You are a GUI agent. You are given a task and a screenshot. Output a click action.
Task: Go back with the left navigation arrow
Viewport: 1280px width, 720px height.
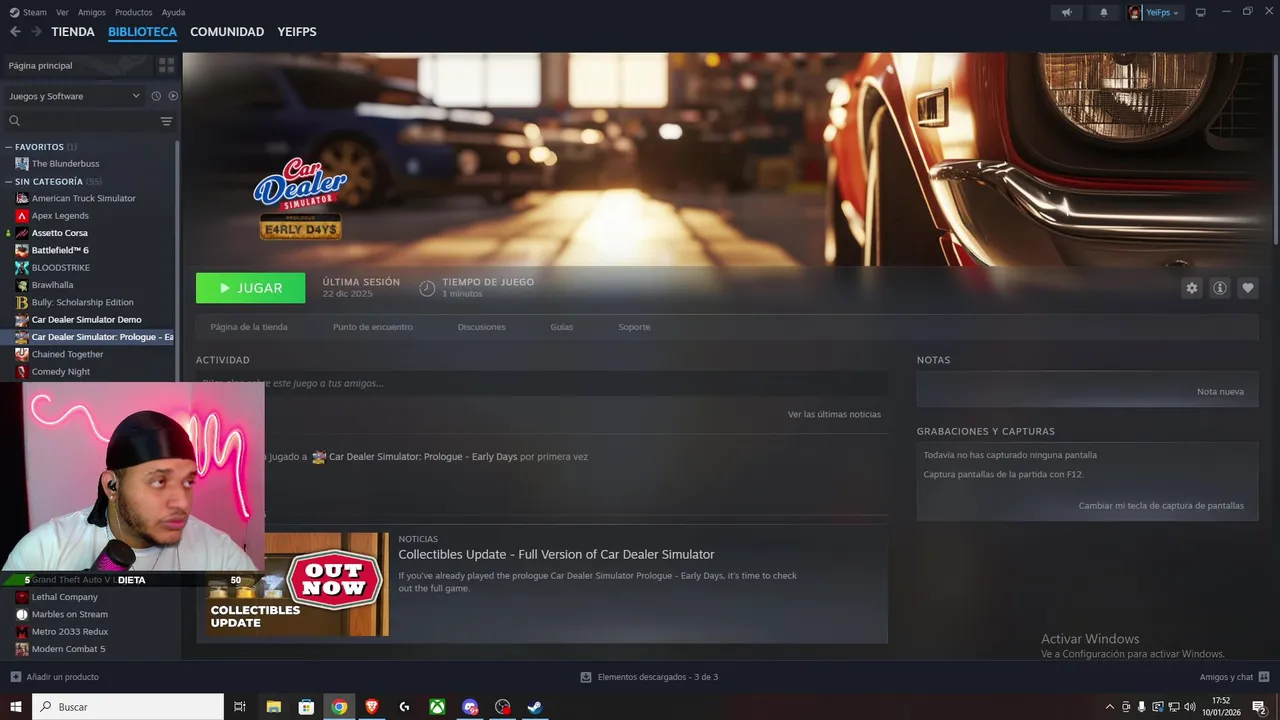pos(15,32)
